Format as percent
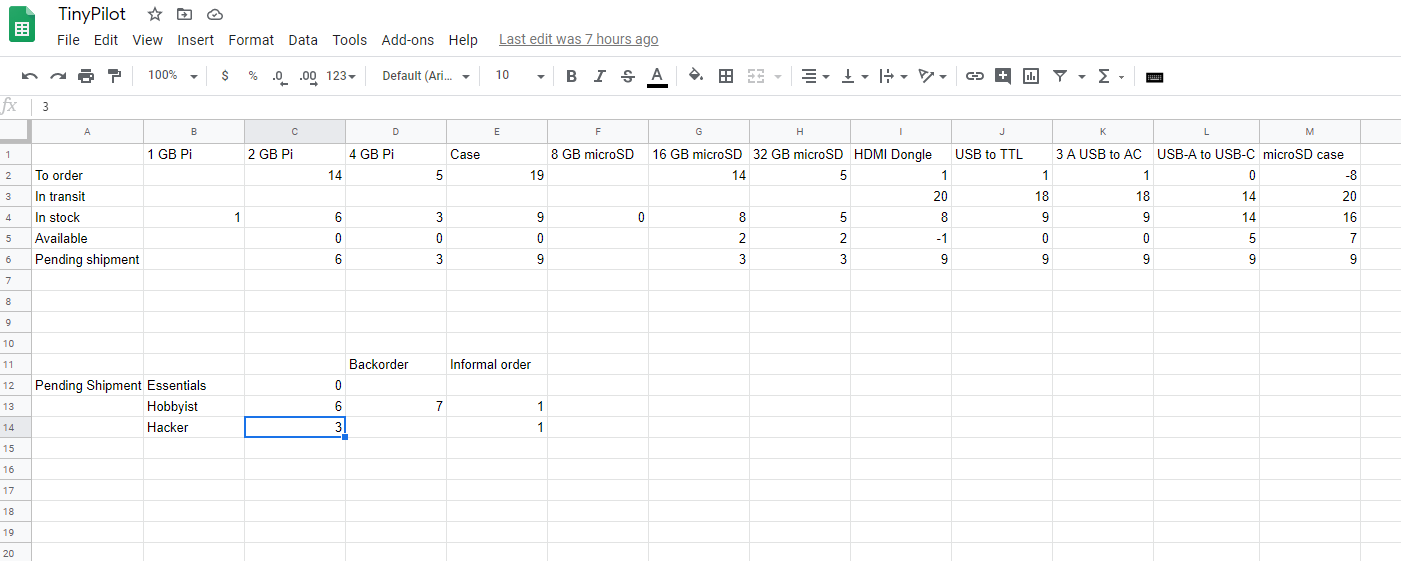Viewport: 1401px width, 561px height. pos(253,76)
